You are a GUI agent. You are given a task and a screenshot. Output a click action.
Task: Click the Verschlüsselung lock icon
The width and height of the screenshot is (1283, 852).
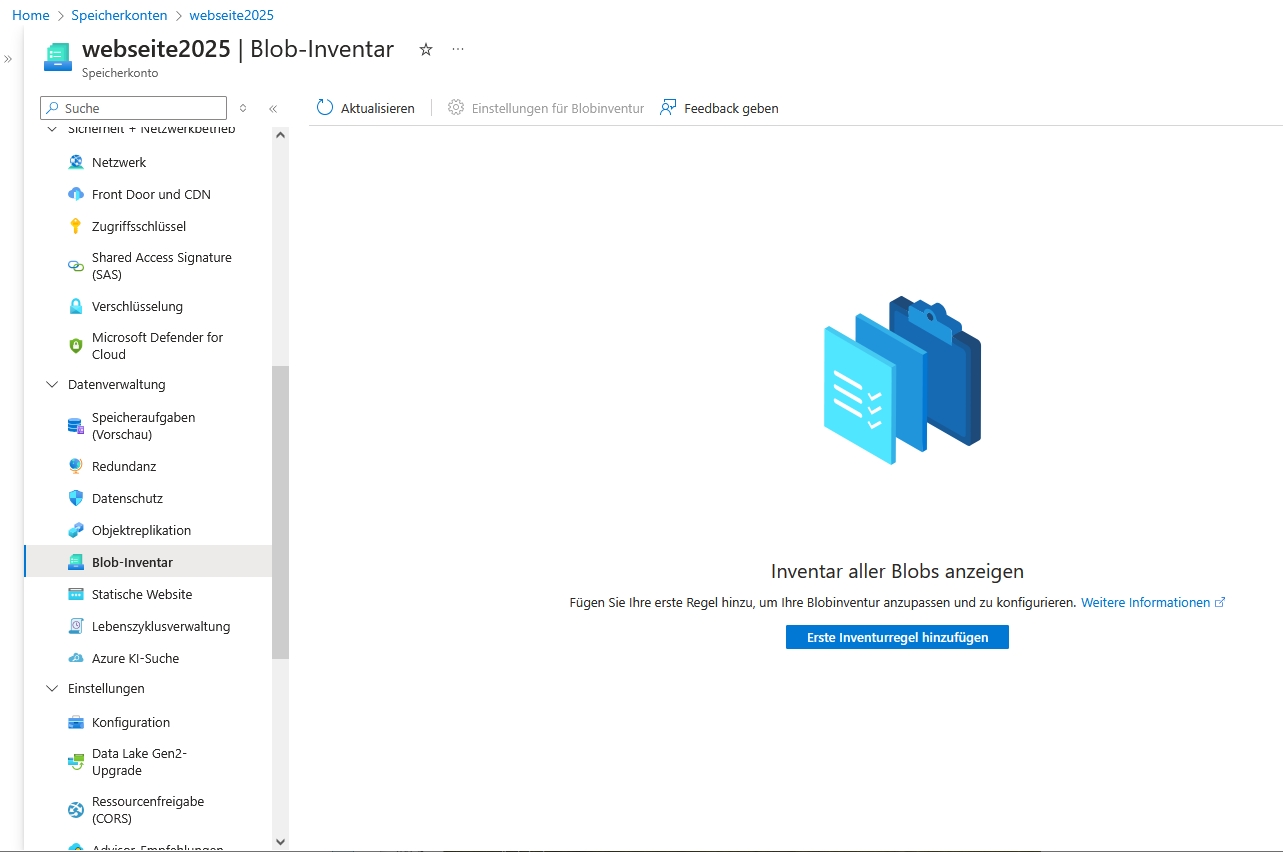tap(76, 306)
